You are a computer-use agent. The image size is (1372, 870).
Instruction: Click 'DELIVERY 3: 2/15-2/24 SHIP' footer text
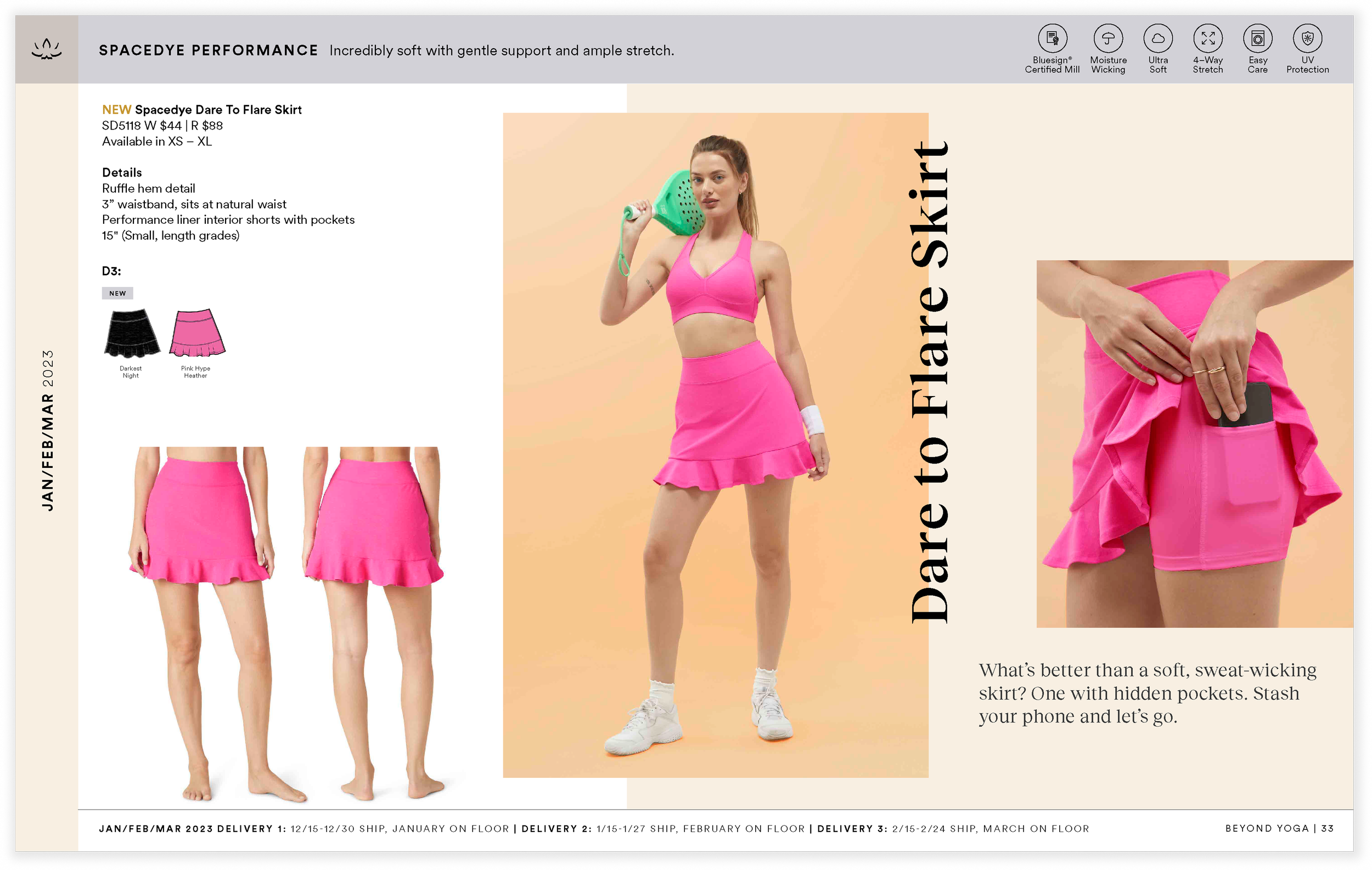(x=953, y=828)
